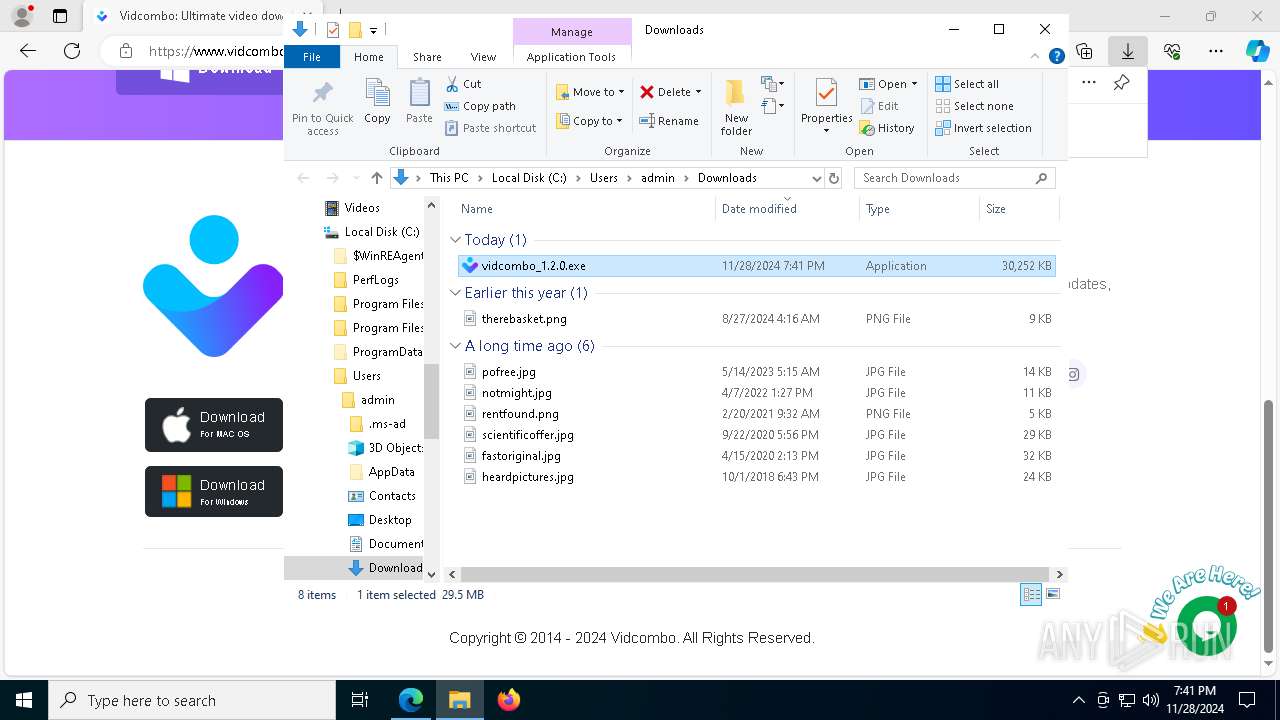Refresh the Downloads folder view

(x=834, y=178)
